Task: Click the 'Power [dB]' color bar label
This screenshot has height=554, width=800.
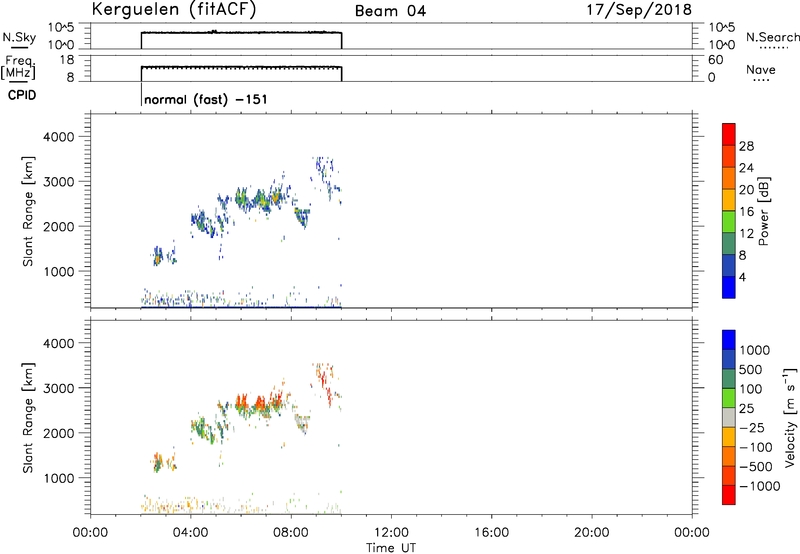Action: (764, 211)
